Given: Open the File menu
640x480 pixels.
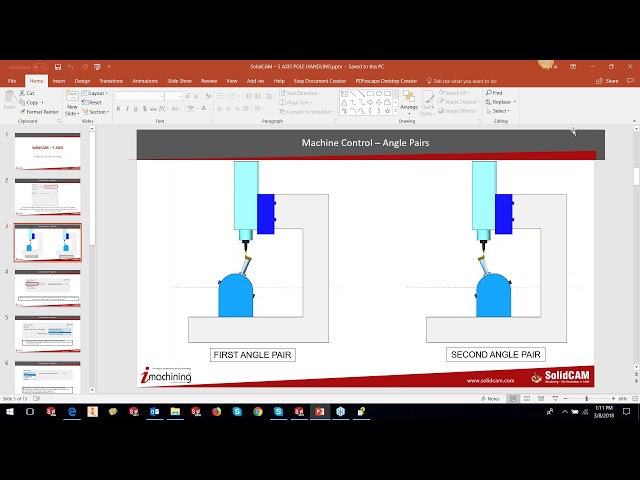Looking at the screenshot, I should [x=12, y=81].
